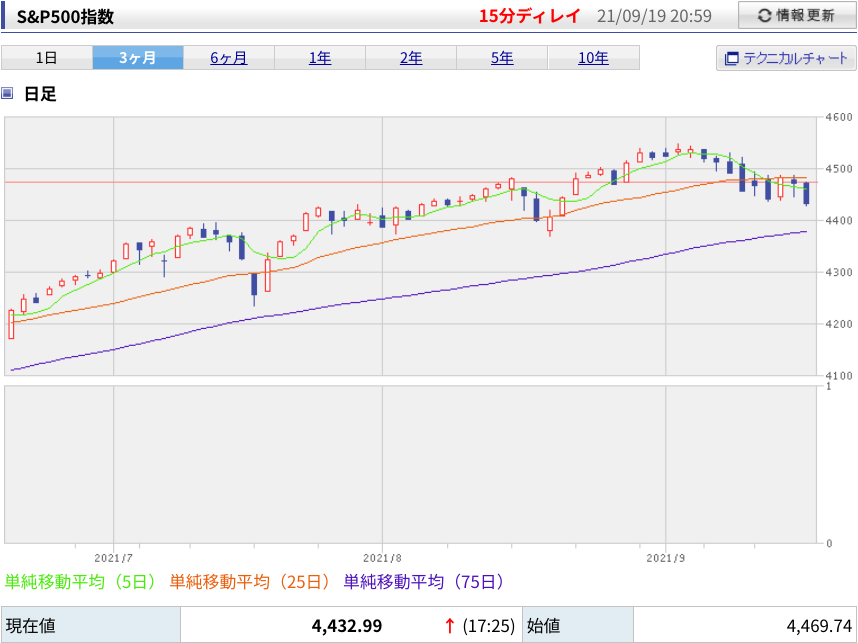Click the timestamp 21/09/19 20:59
Viewport: 858px width, 643px height.
[654, 16]
